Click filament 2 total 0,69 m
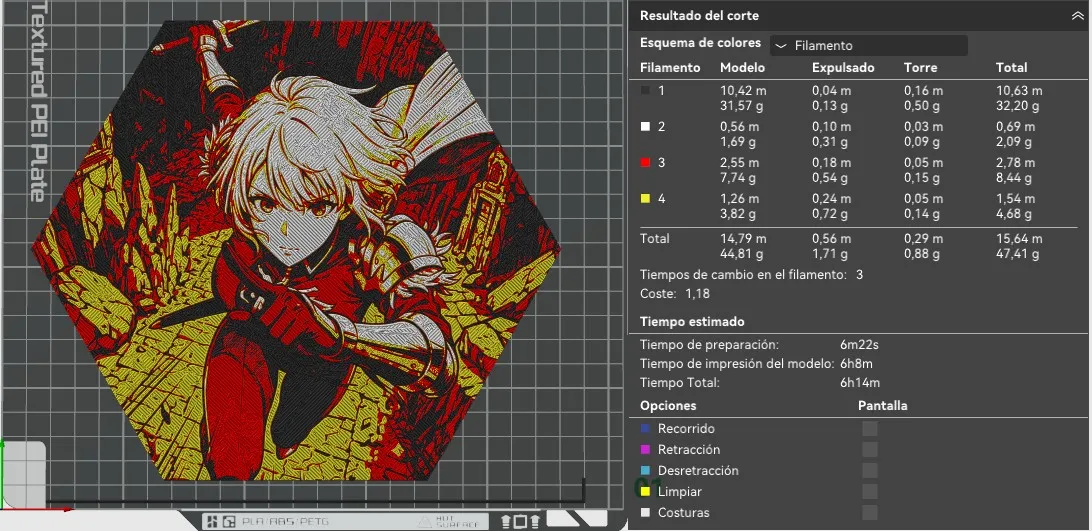This screenshot has width=1092, height=531. (1015, 127)
